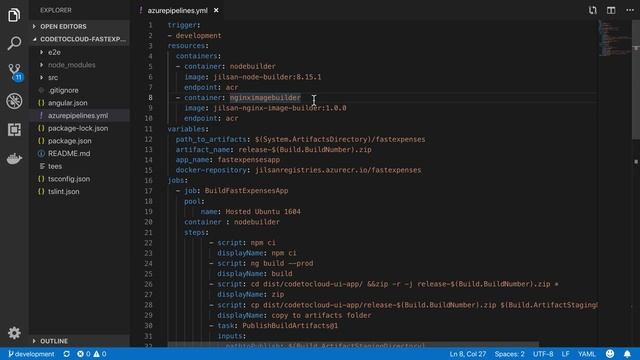Open README.md file

tap(80, 153)
